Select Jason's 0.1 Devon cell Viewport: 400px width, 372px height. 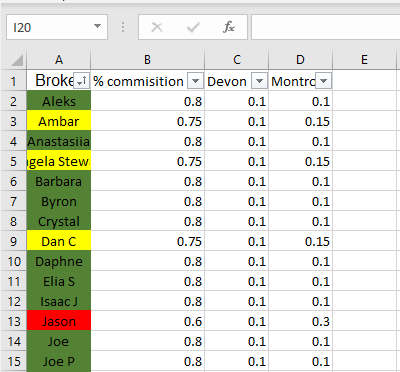point(237,321)
